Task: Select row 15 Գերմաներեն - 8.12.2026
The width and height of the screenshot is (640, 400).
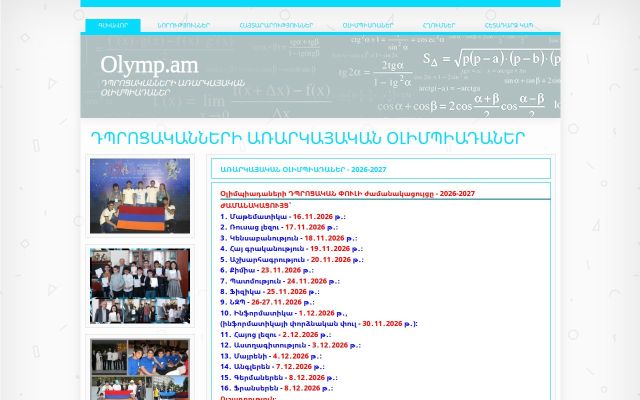Action: point(279,378)
